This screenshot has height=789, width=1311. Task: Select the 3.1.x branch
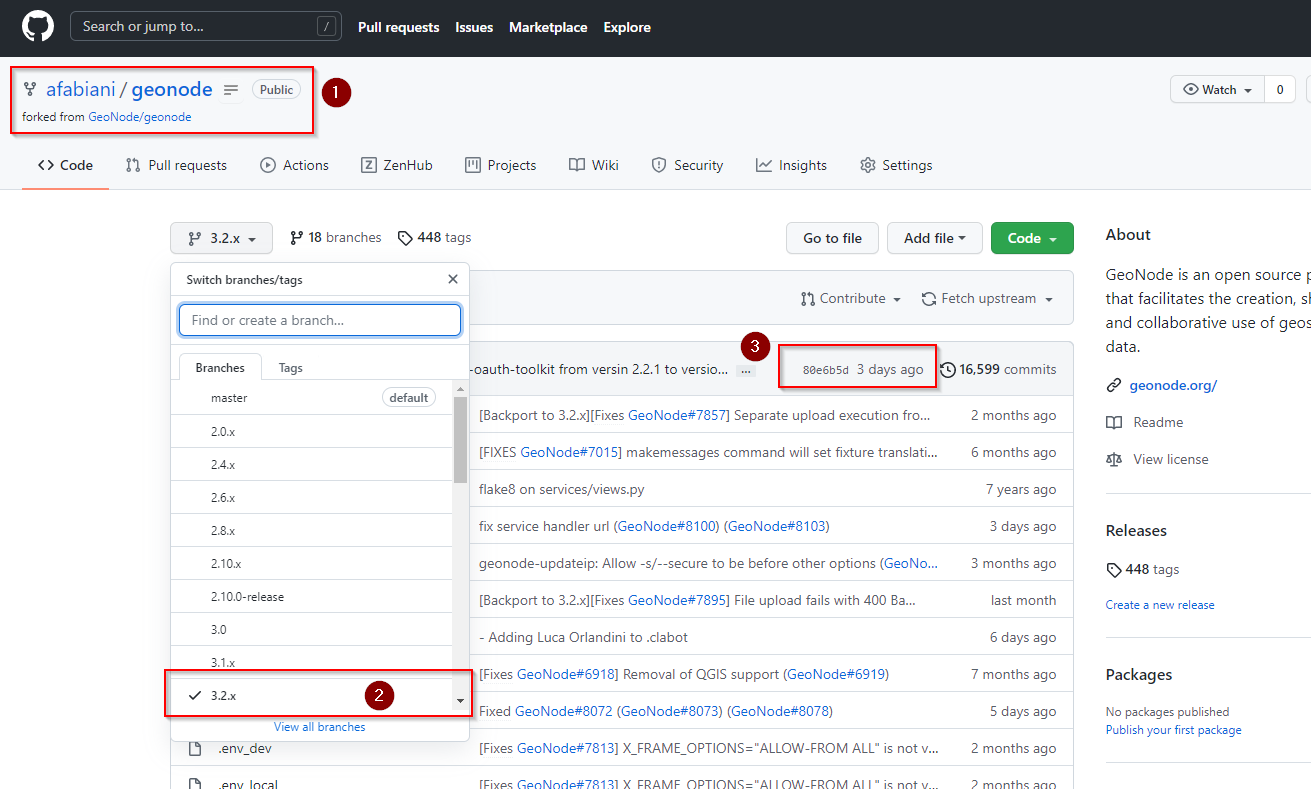pos(312,662)
